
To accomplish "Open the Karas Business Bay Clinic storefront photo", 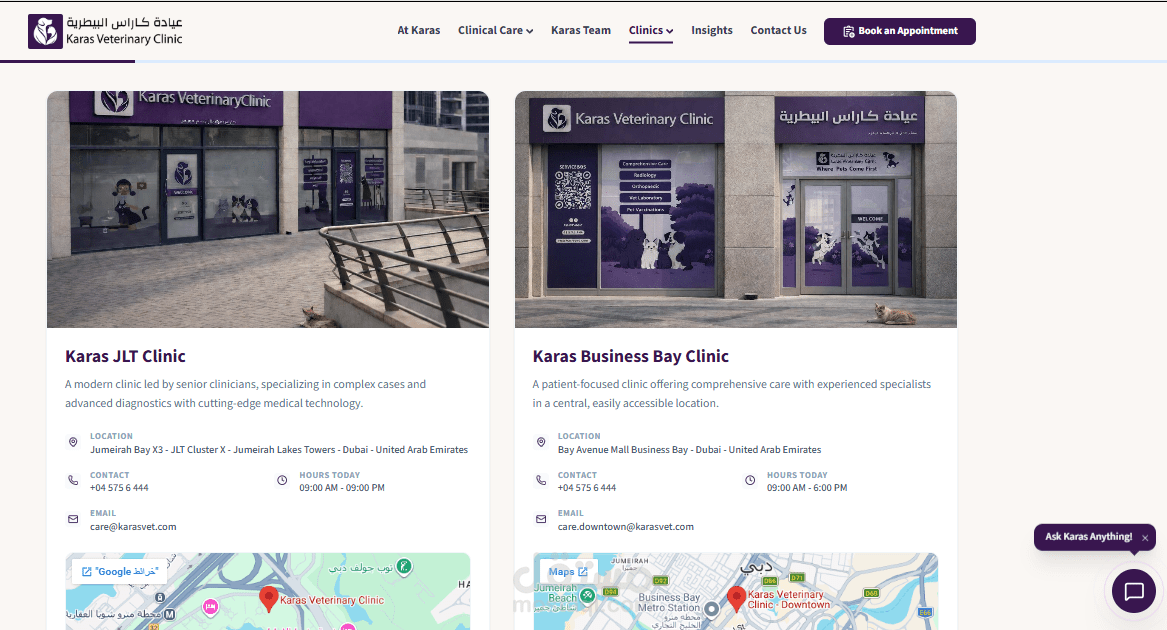I will pos(735,209).
